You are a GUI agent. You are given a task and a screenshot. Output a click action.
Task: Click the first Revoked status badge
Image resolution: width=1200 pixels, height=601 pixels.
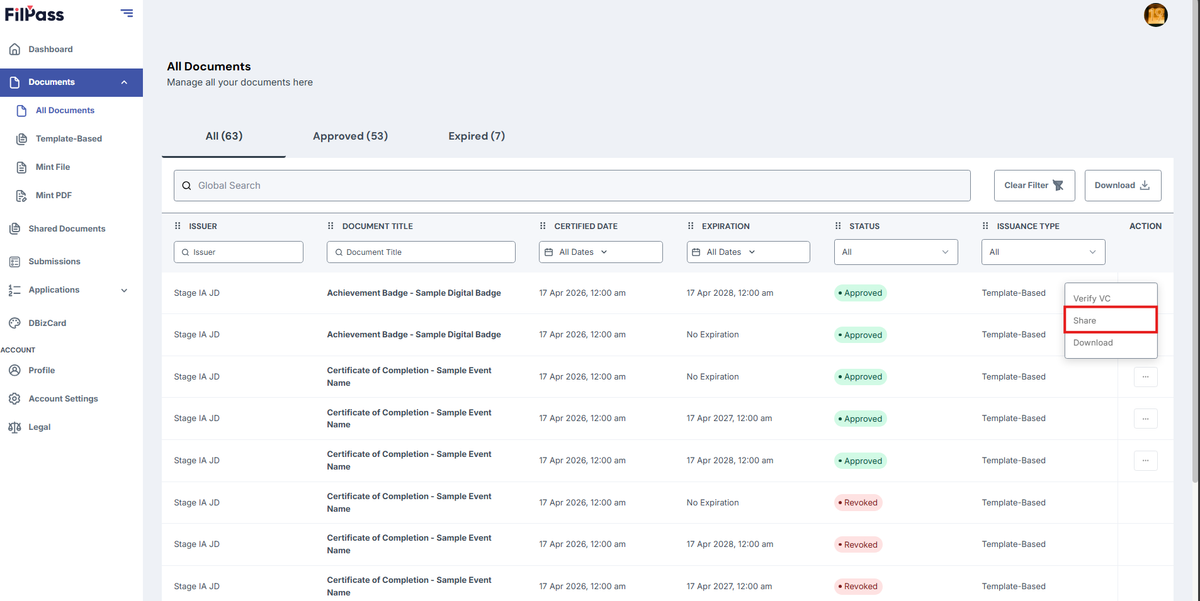pyautogui.click(x=858, y=503)
